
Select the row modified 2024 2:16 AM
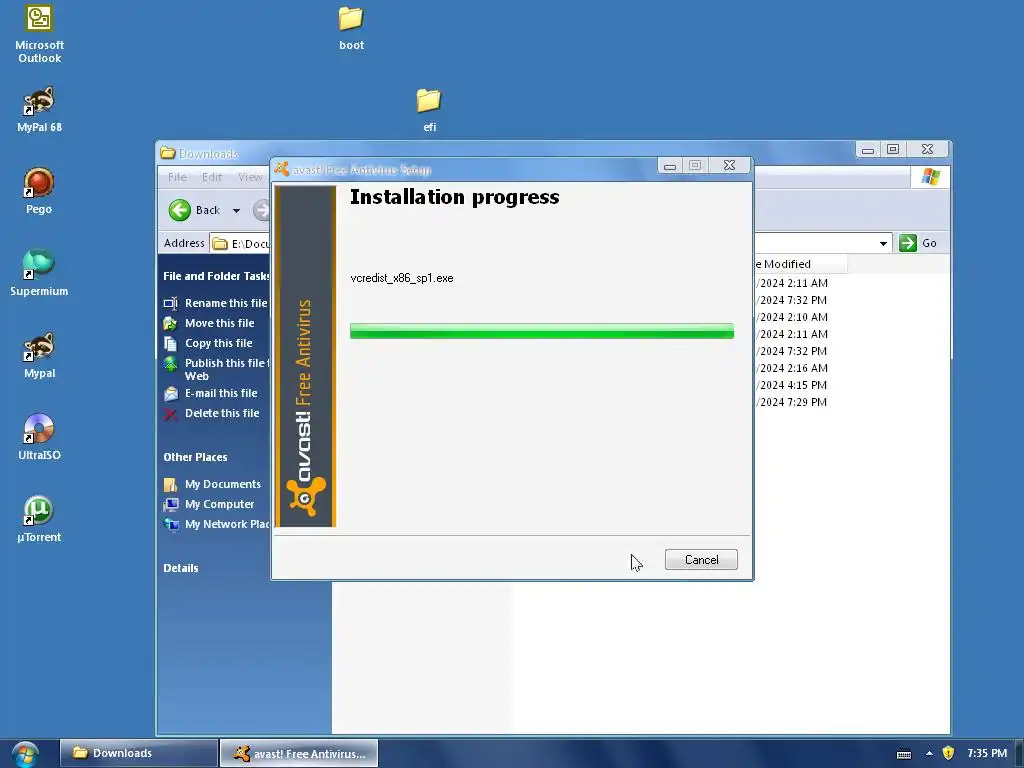click(x=793, y=368)
